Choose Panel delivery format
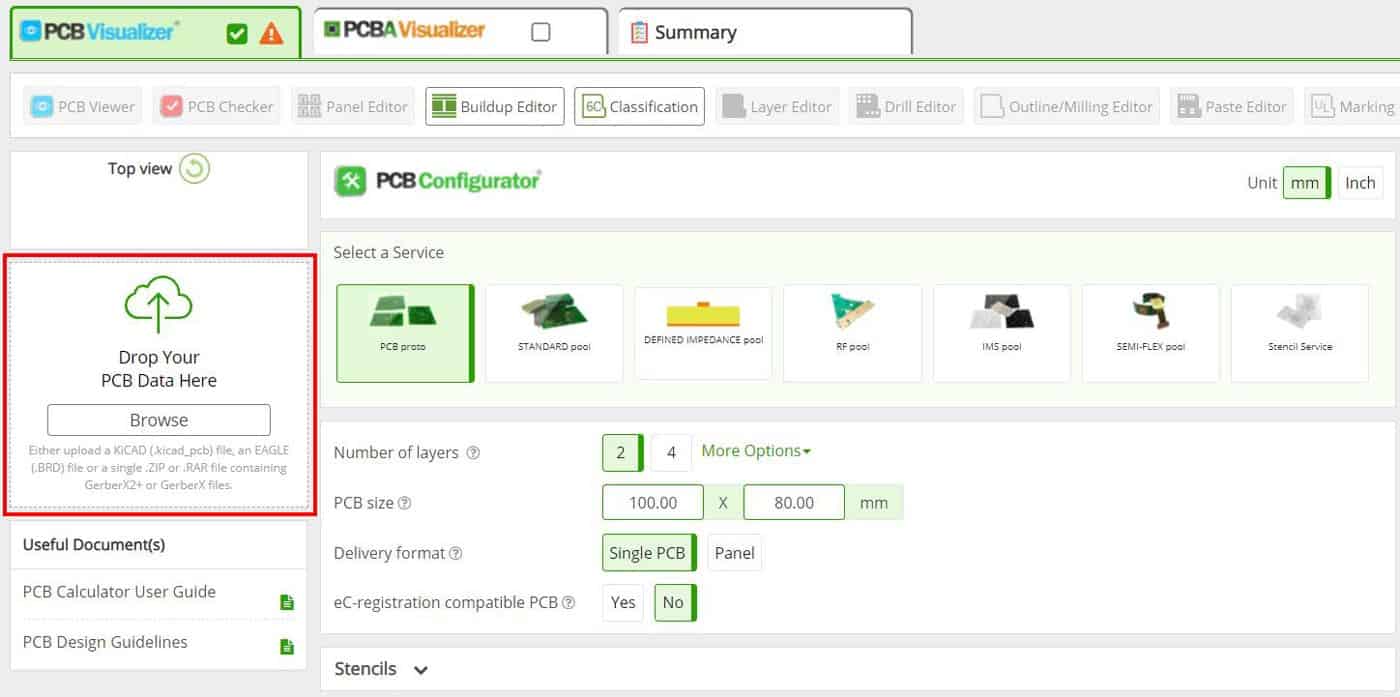Viewport: 1400px width, 697px height. pos(734,553)
